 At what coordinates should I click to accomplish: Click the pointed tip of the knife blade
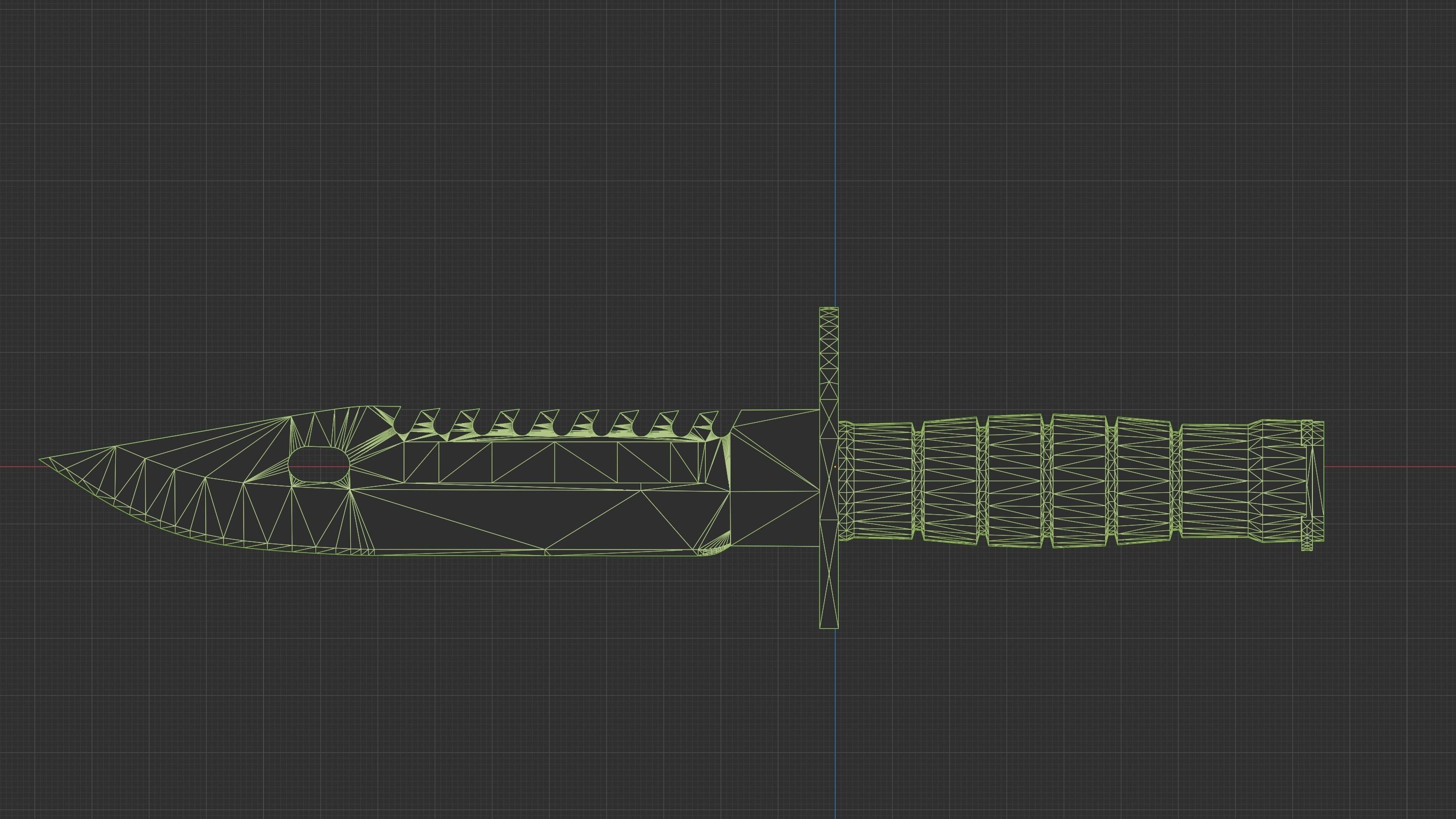40,460
